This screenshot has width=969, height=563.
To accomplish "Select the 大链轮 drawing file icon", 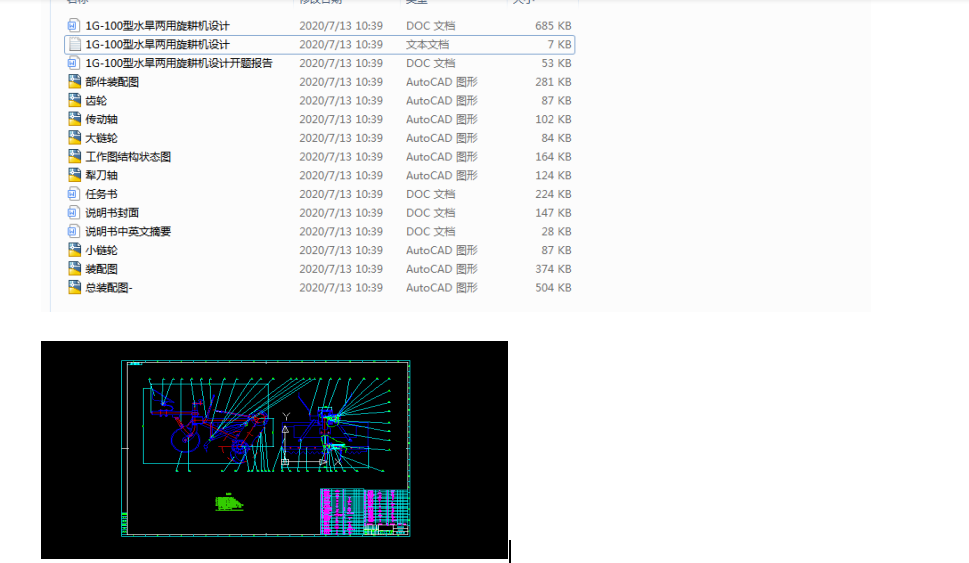I will click(74, 138).
